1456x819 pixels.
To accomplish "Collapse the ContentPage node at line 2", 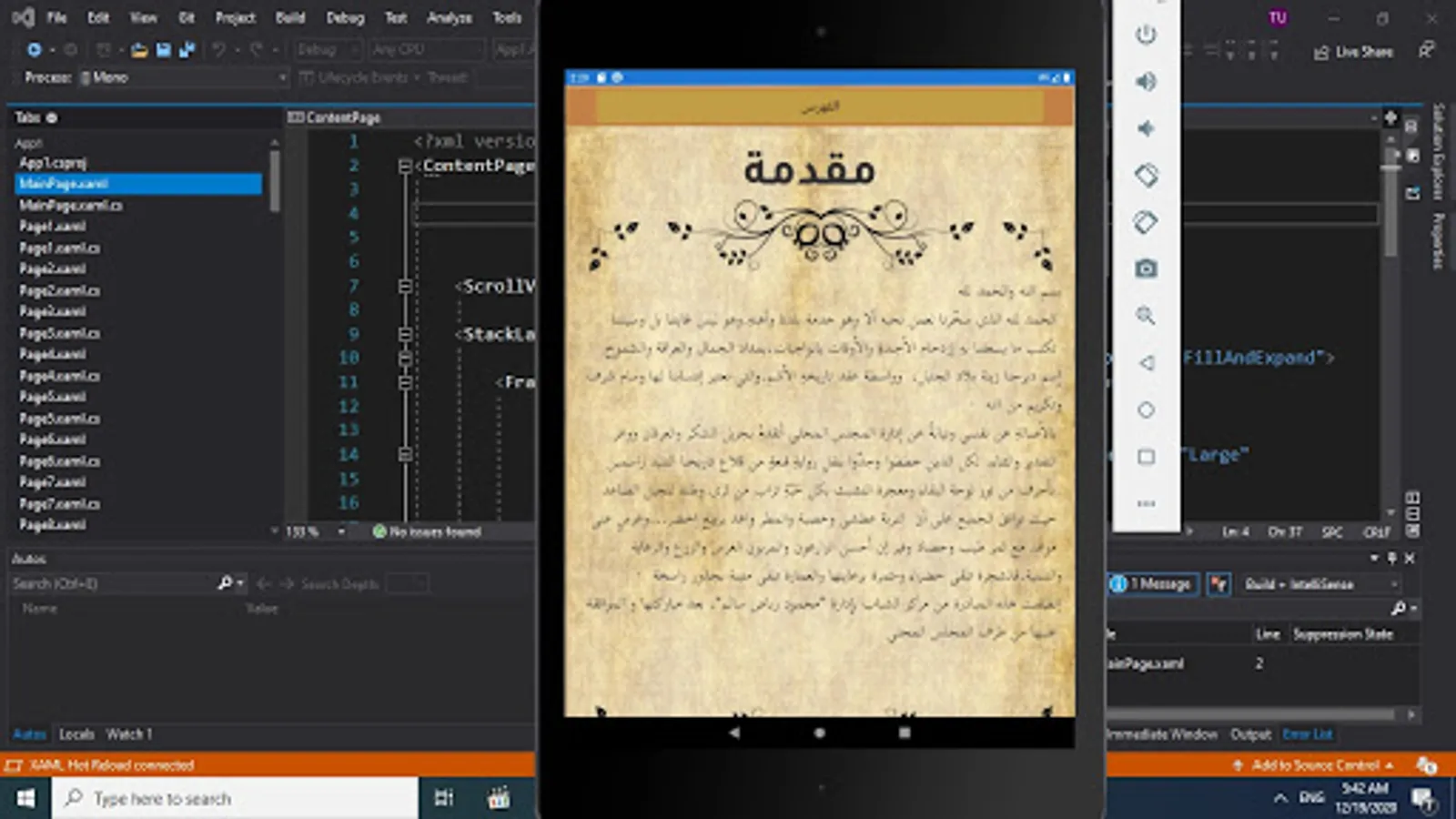I will (x=405, y=166).
